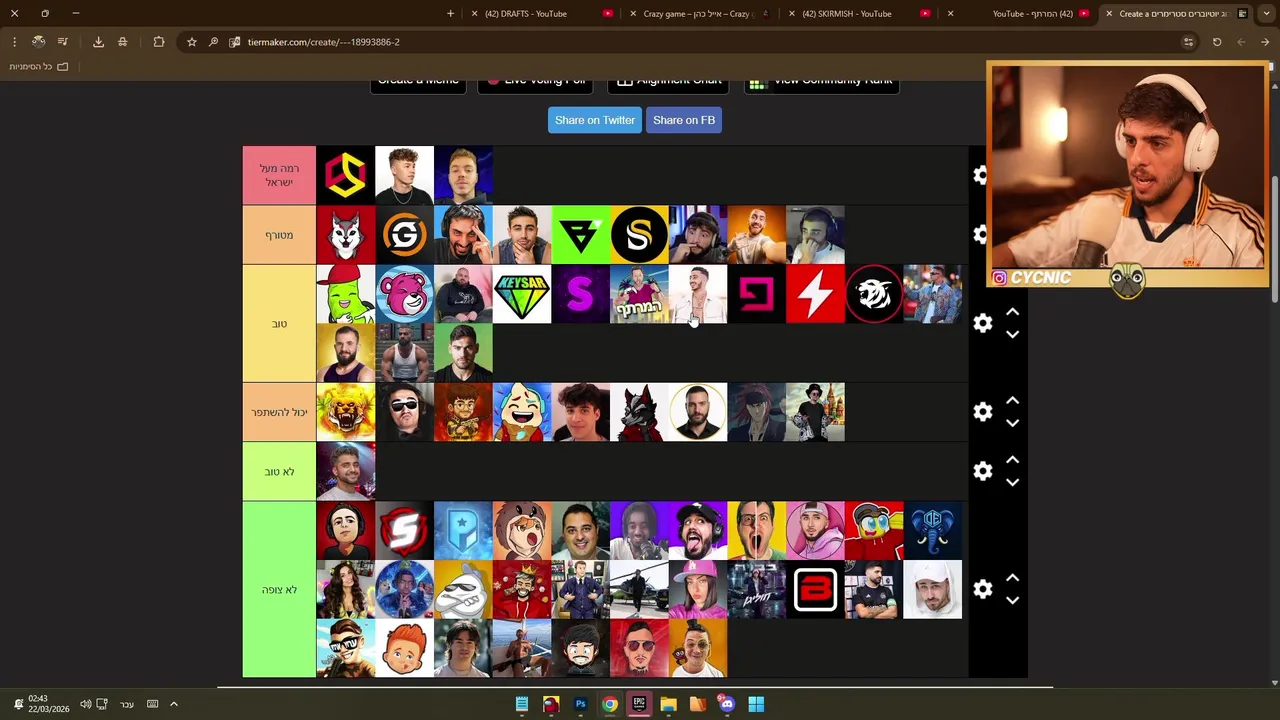
Task: Move the טוב tier row up
Action: pos(1012,312)
